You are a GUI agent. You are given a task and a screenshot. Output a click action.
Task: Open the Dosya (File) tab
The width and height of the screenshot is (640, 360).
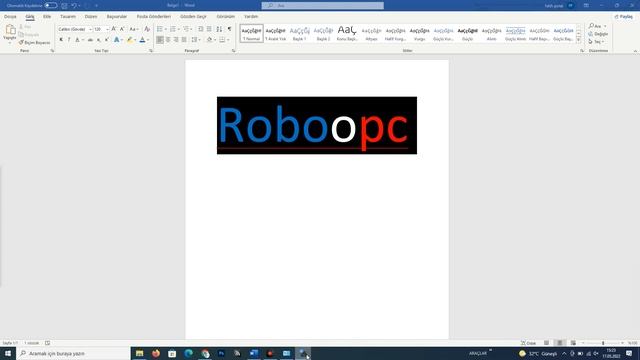click(x=10, y=17)
